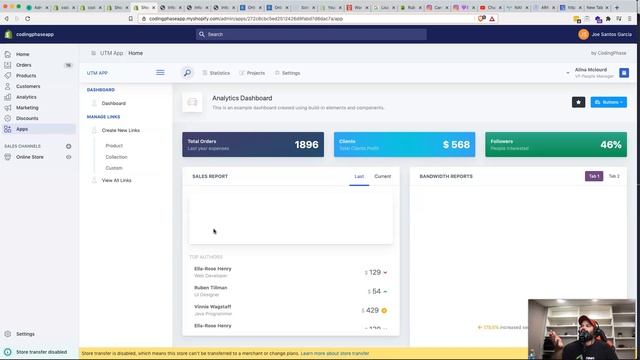Reload the page with browser refresh
Image resolution: width=640 pixels, height=360 pixels.
[x=28, y=19]
